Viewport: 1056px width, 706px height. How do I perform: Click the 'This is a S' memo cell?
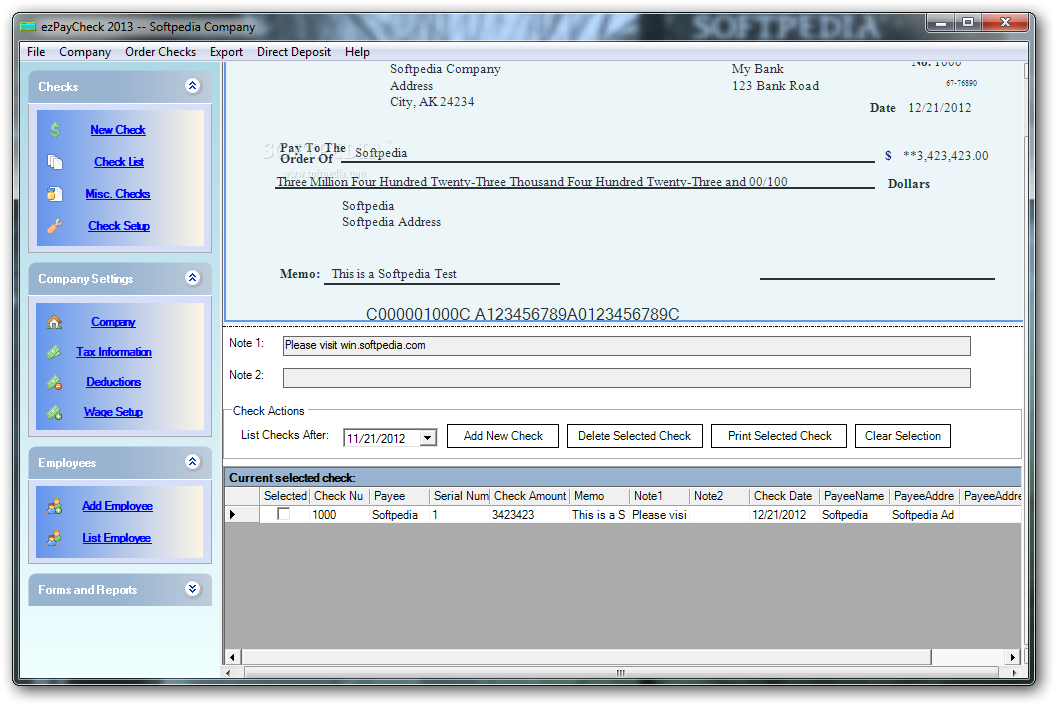click(x=600, y=515)
